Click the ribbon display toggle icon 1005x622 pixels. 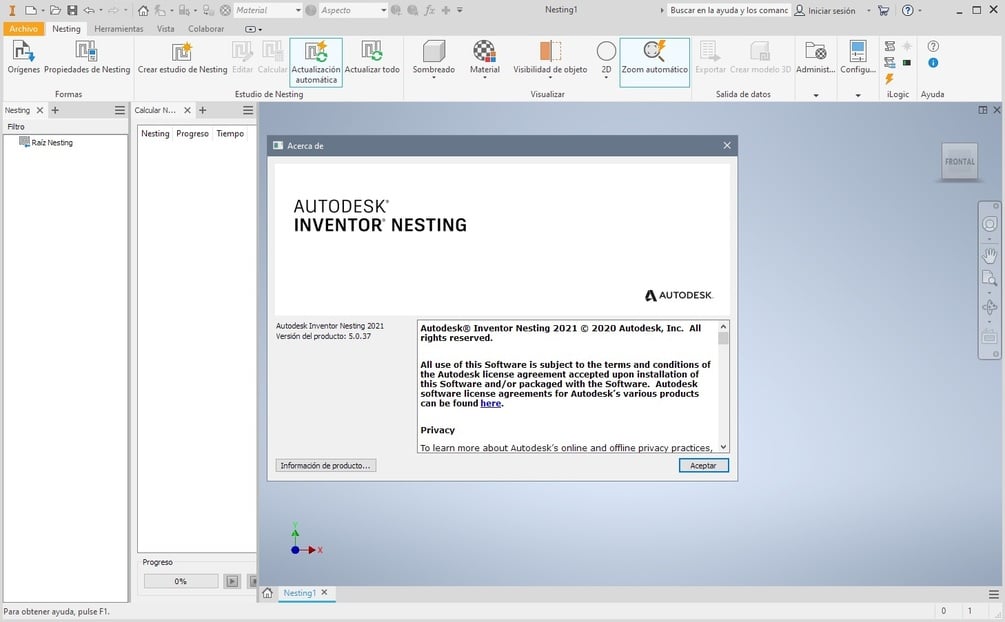[x=251, y=29]
